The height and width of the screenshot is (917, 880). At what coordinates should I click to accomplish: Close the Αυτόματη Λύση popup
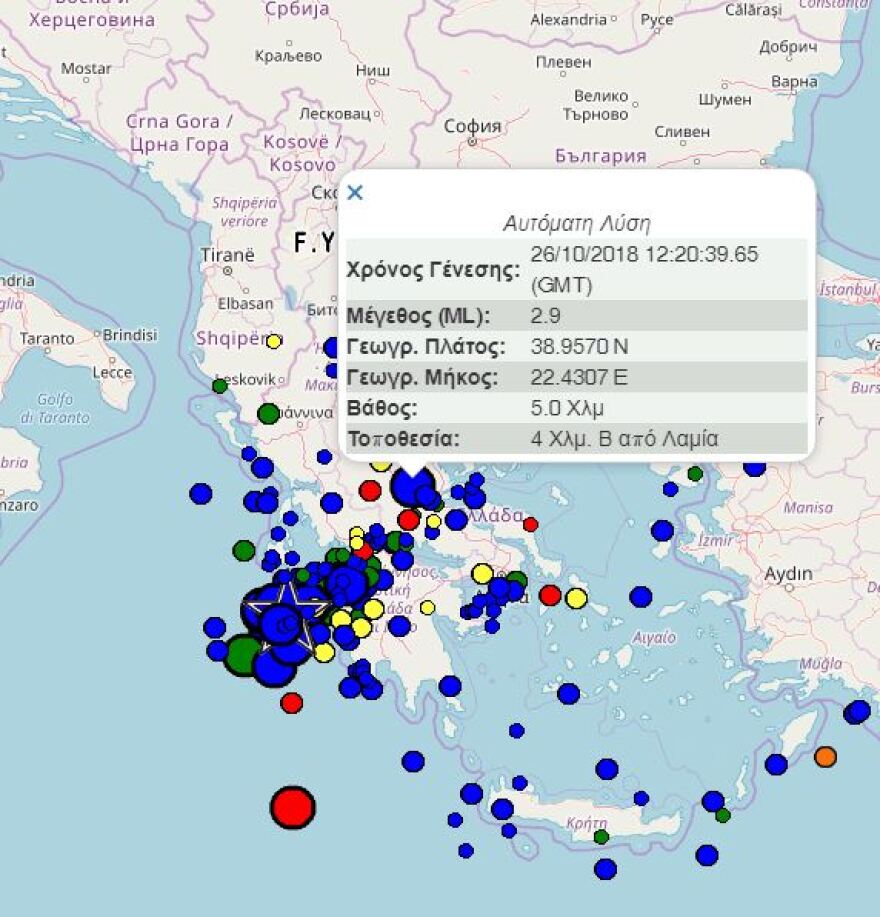point(353,193)
